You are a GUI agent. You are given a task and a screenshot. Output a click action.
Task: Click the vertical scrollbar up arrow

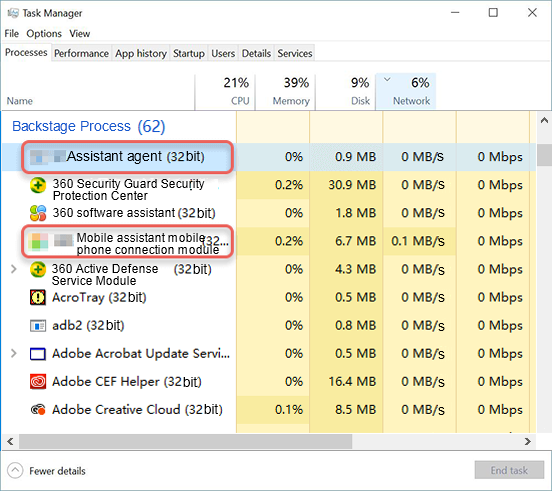click(544, 121)
